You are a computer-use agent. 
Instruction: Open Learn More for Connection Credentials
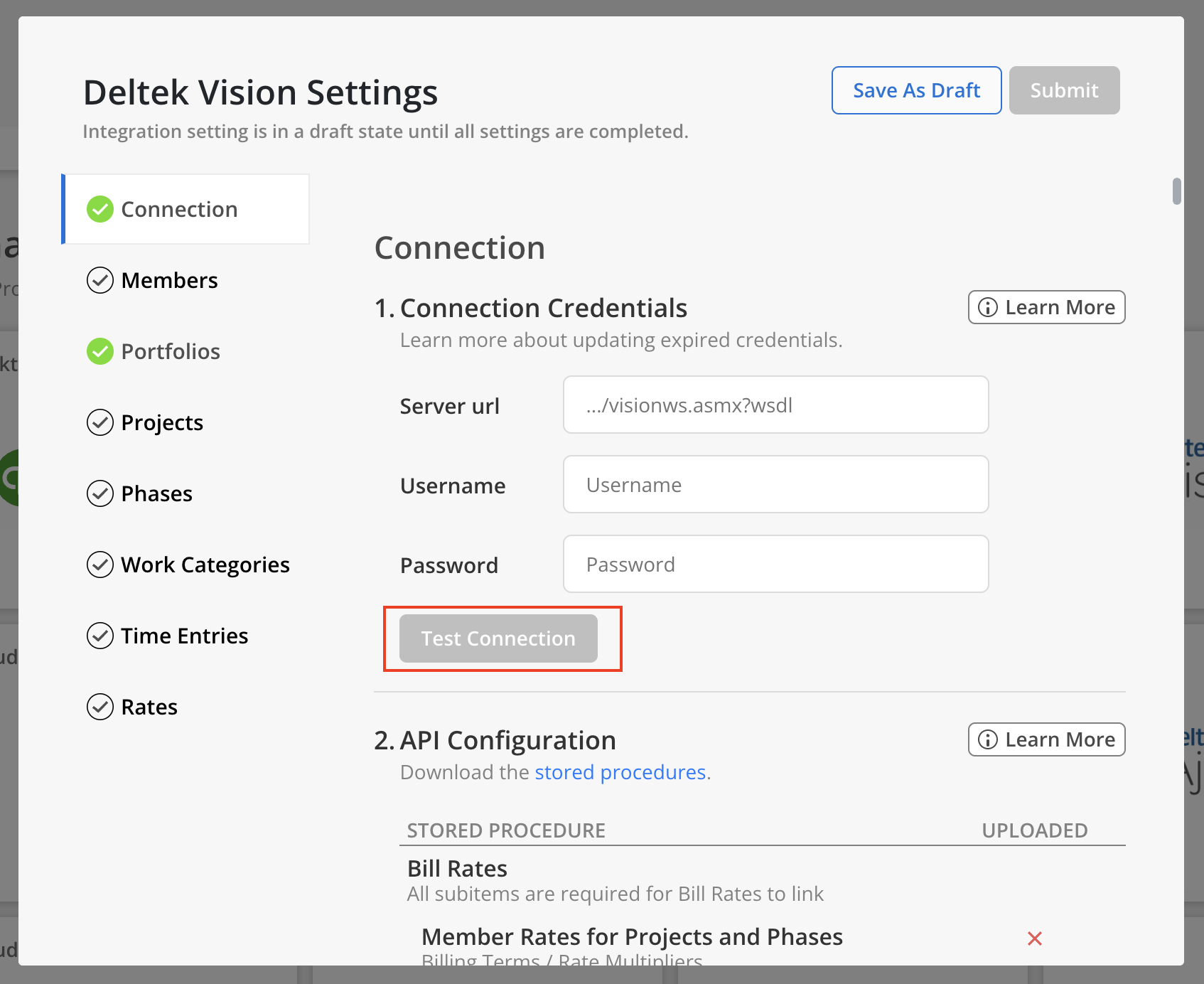[1046, 307]
